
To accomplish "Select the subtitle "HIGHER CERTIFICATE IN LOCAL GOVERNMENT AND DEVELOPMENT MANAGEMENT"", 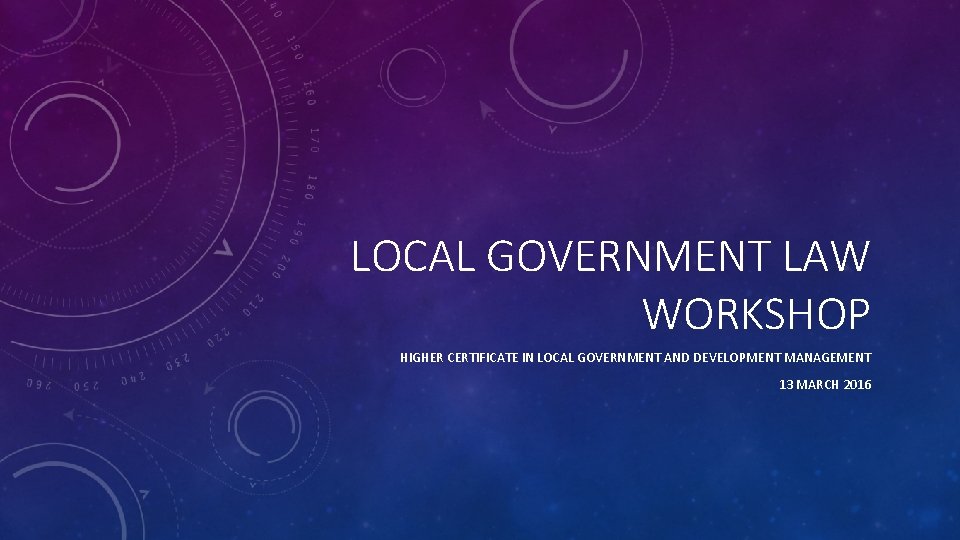I will (636, 358).
